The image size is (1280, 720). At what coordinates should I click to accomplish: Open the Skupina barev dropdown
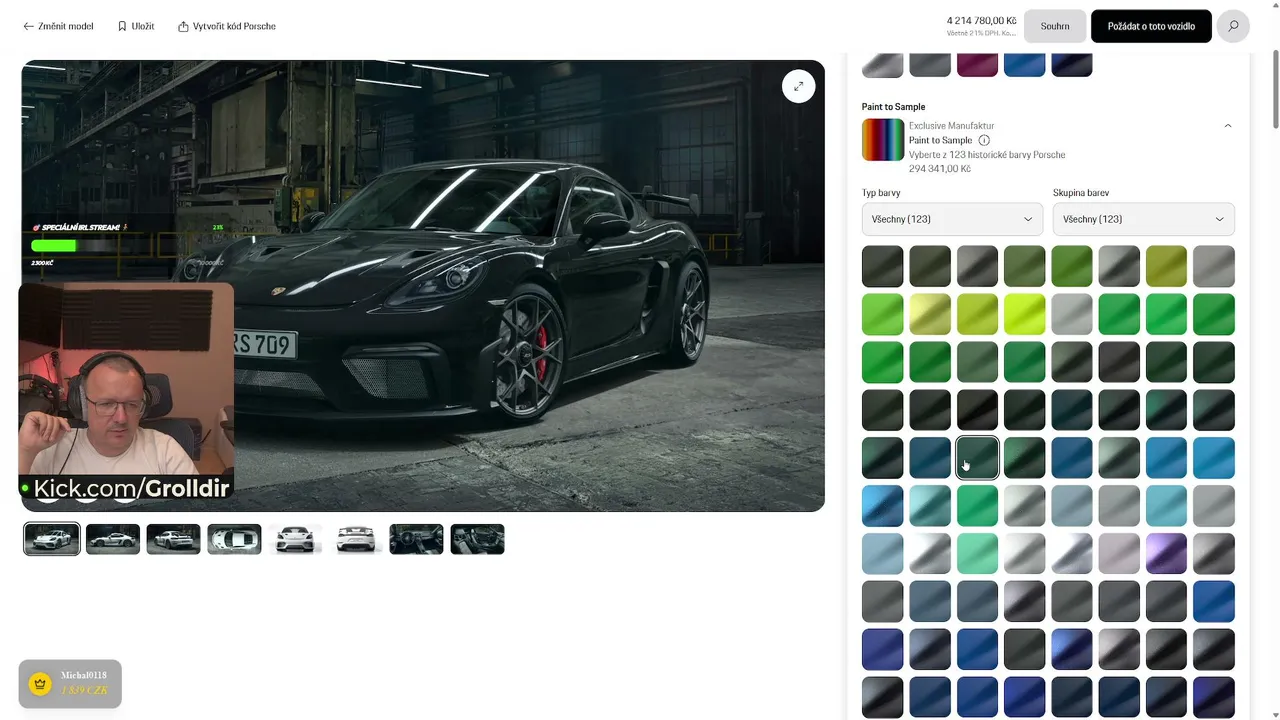1143,219
